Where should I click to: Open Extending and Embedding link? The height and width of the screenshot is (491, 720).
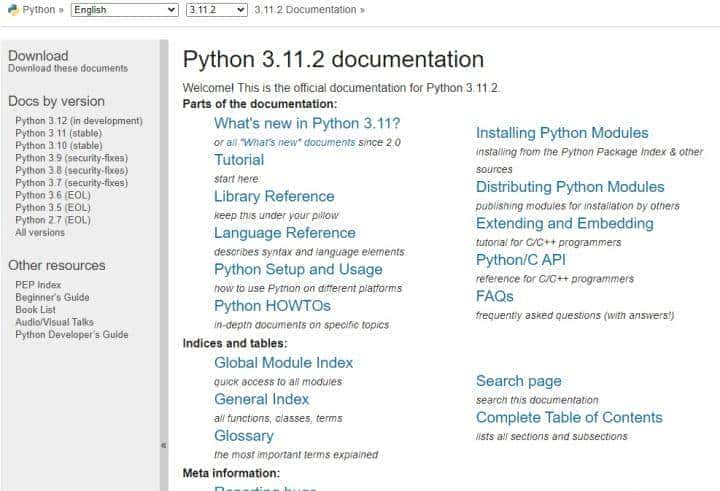pos(565,223)
